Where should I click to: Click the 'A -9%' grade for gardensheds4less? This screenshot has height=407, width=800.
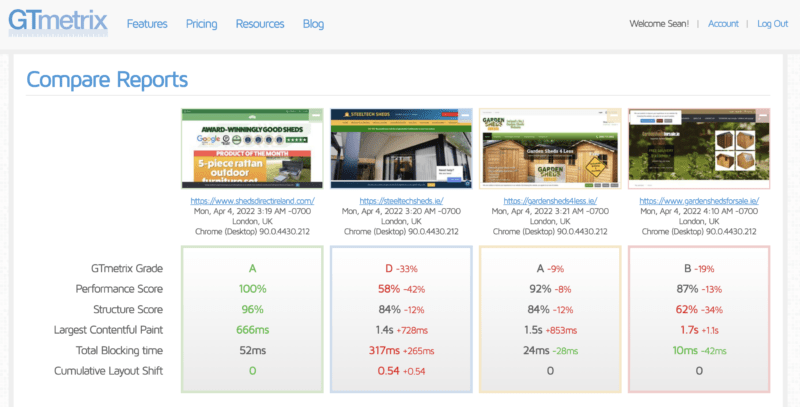[x=550, y=268]
